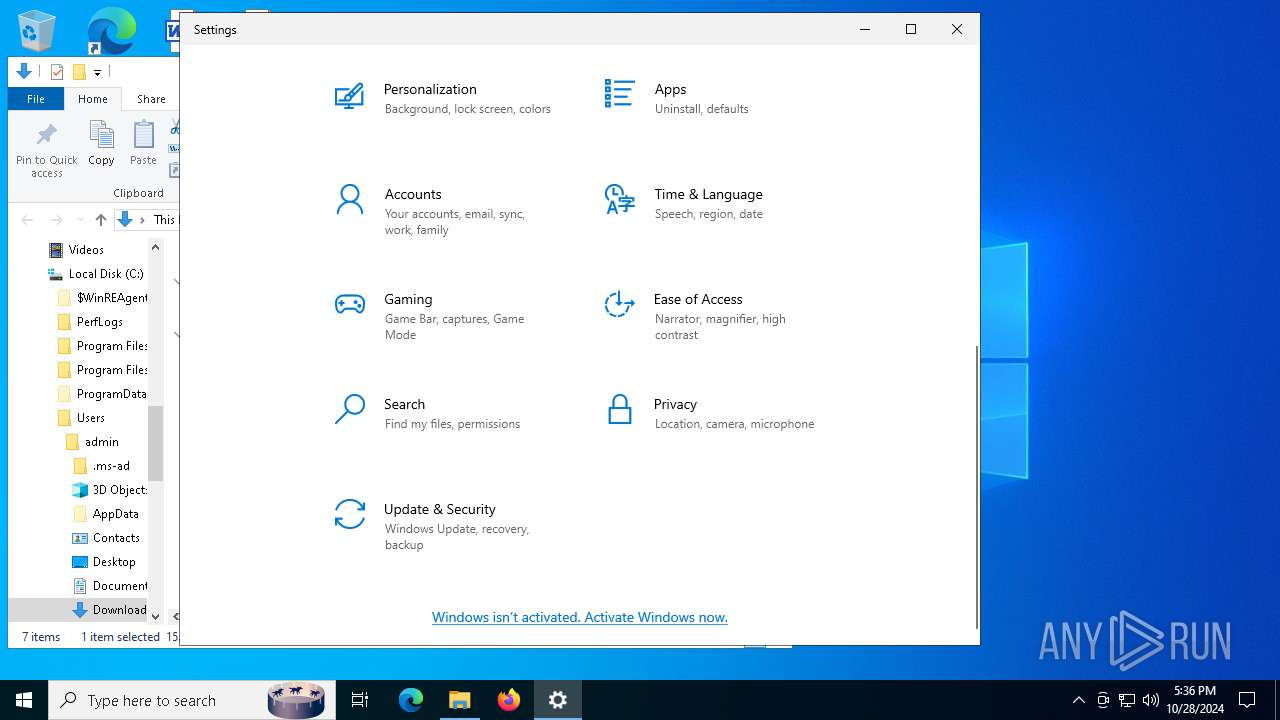Switch to the Home ribbon tab
Image resolution: width=1280 pixels, height=720 pixels.
point(93,99)
